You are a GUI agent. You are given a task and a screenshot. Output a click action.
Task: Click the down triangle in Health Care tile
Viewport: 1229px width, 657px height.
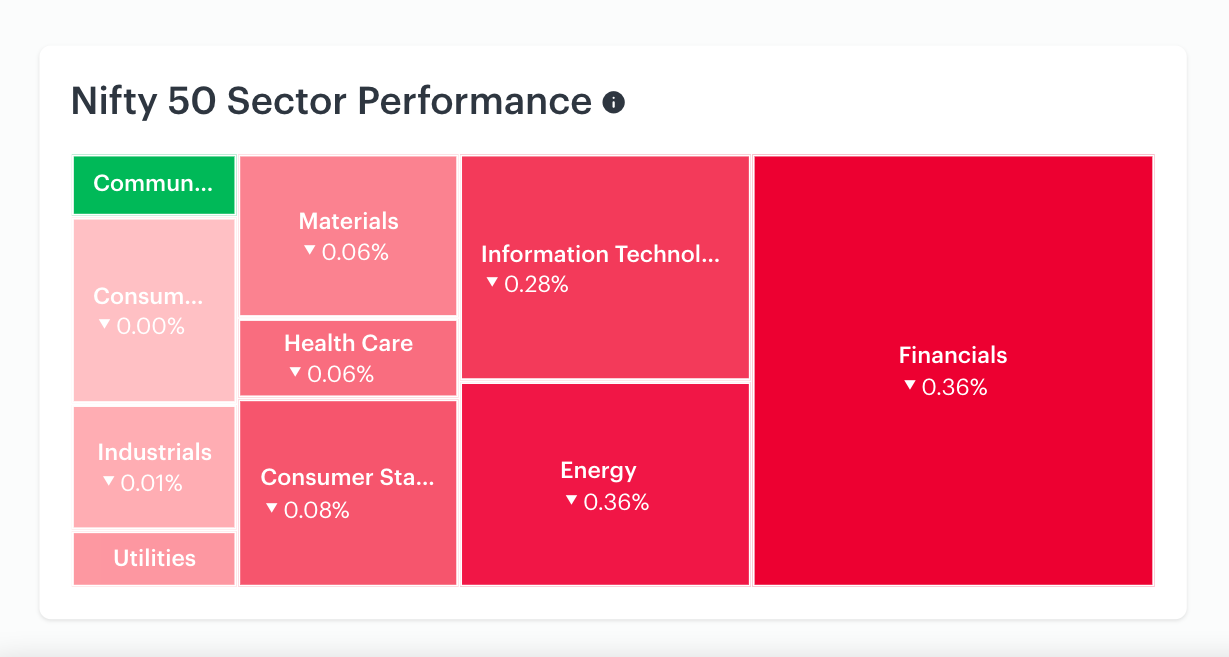point(295,372)
